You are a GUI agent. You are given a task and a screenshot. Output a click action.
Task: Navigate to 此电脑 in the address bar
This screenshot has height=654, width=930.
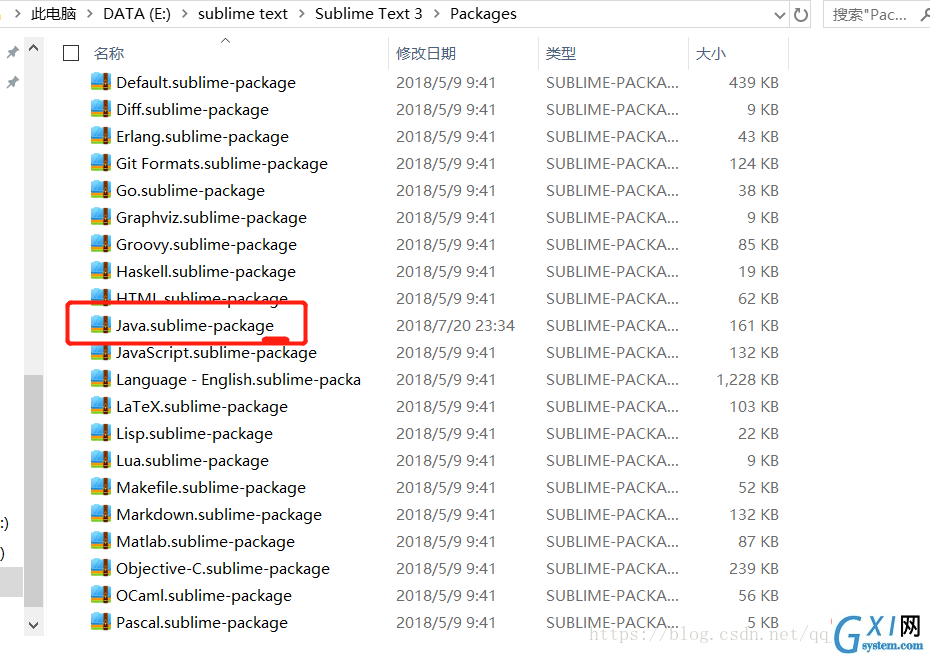(54, 14)
